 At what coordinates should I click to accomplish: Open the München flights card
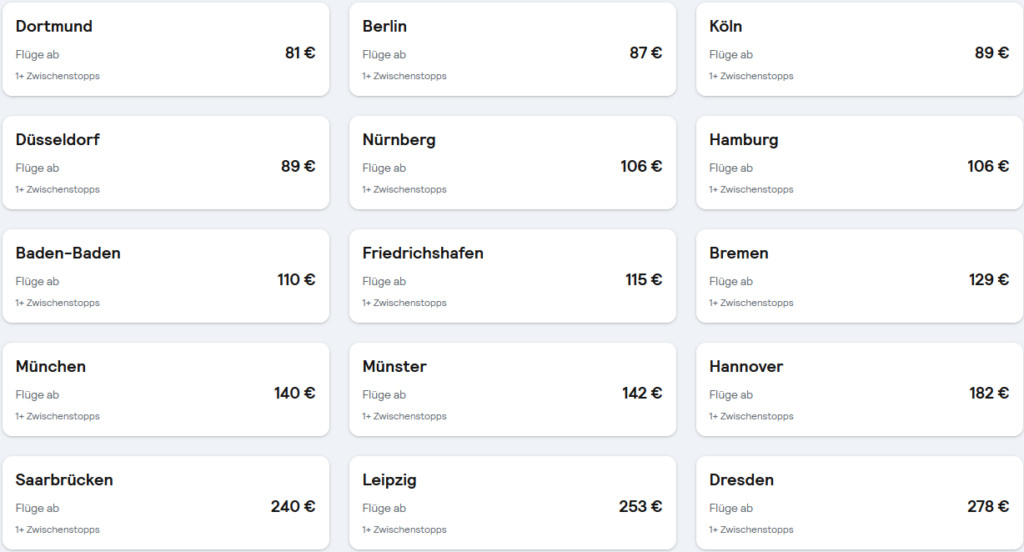point(166,389)
